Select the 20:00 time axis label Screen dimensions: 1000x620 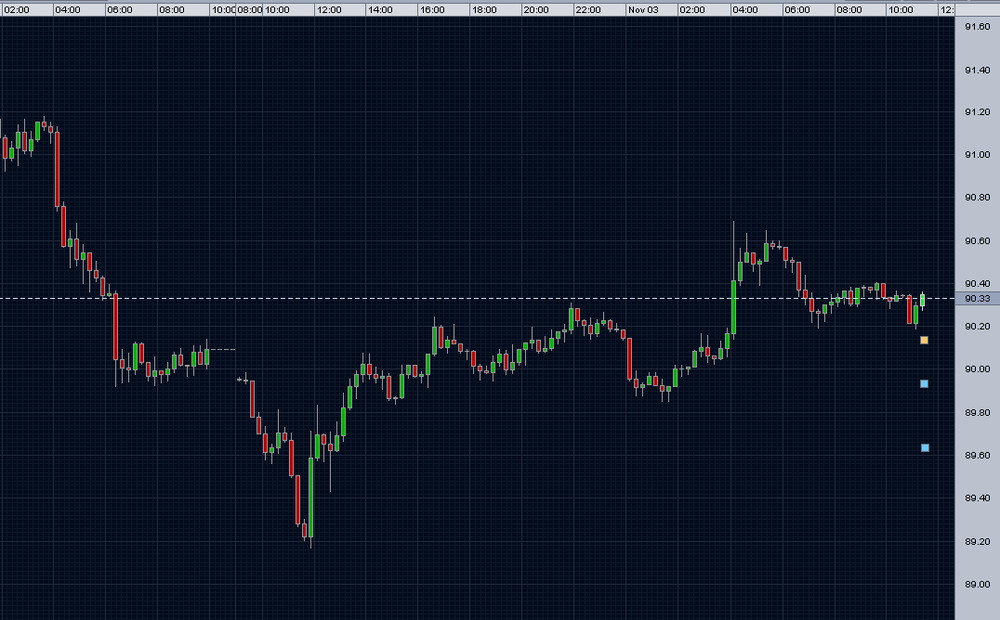click(x=536, y=10)
